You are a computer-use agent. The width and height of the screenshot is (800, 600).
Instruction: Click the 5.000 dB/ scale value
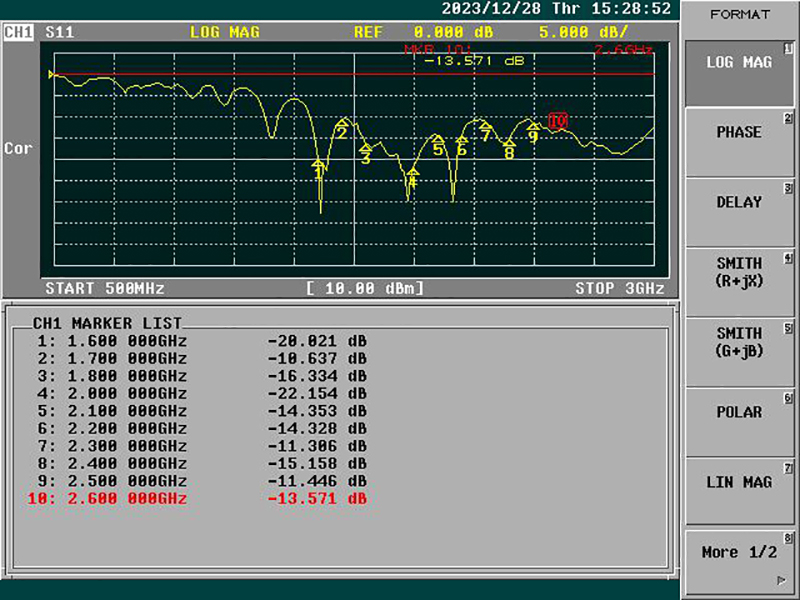click(584, 32)
